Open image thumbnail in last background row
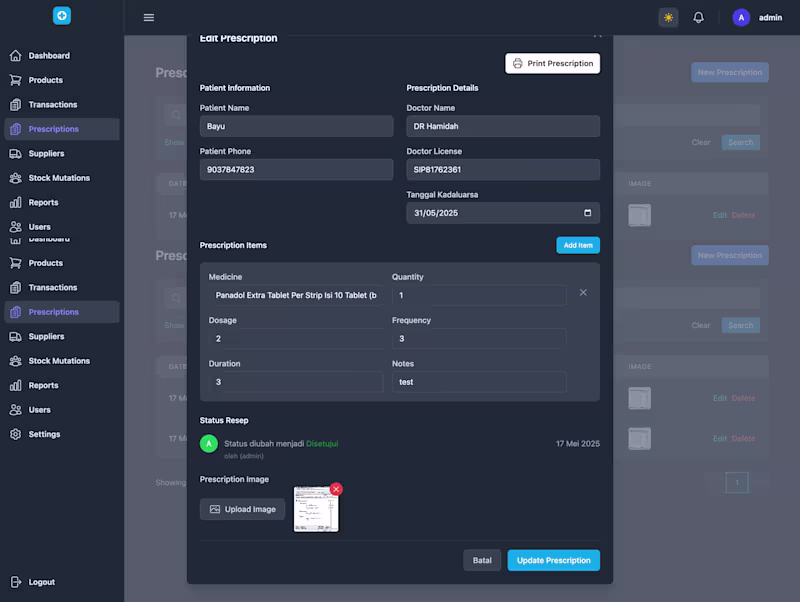This screenshot has height=602, width=800. point(639,439)
